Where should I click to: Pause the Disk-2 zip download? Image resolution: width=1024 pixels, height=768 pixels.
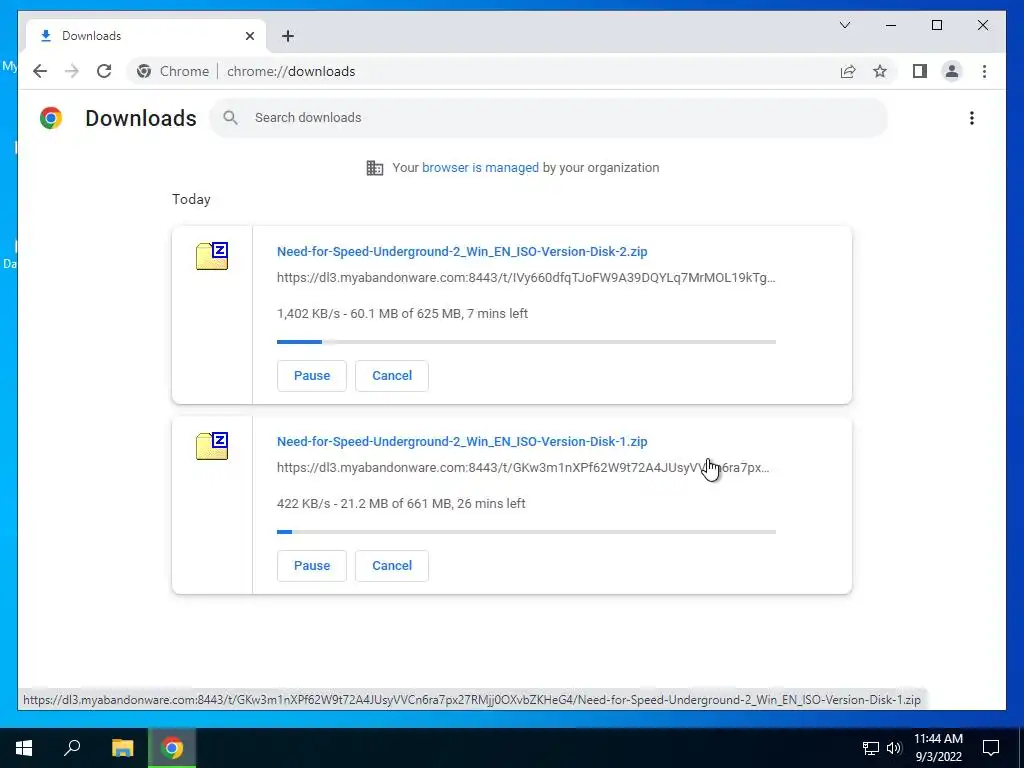[x=312, y=376]
